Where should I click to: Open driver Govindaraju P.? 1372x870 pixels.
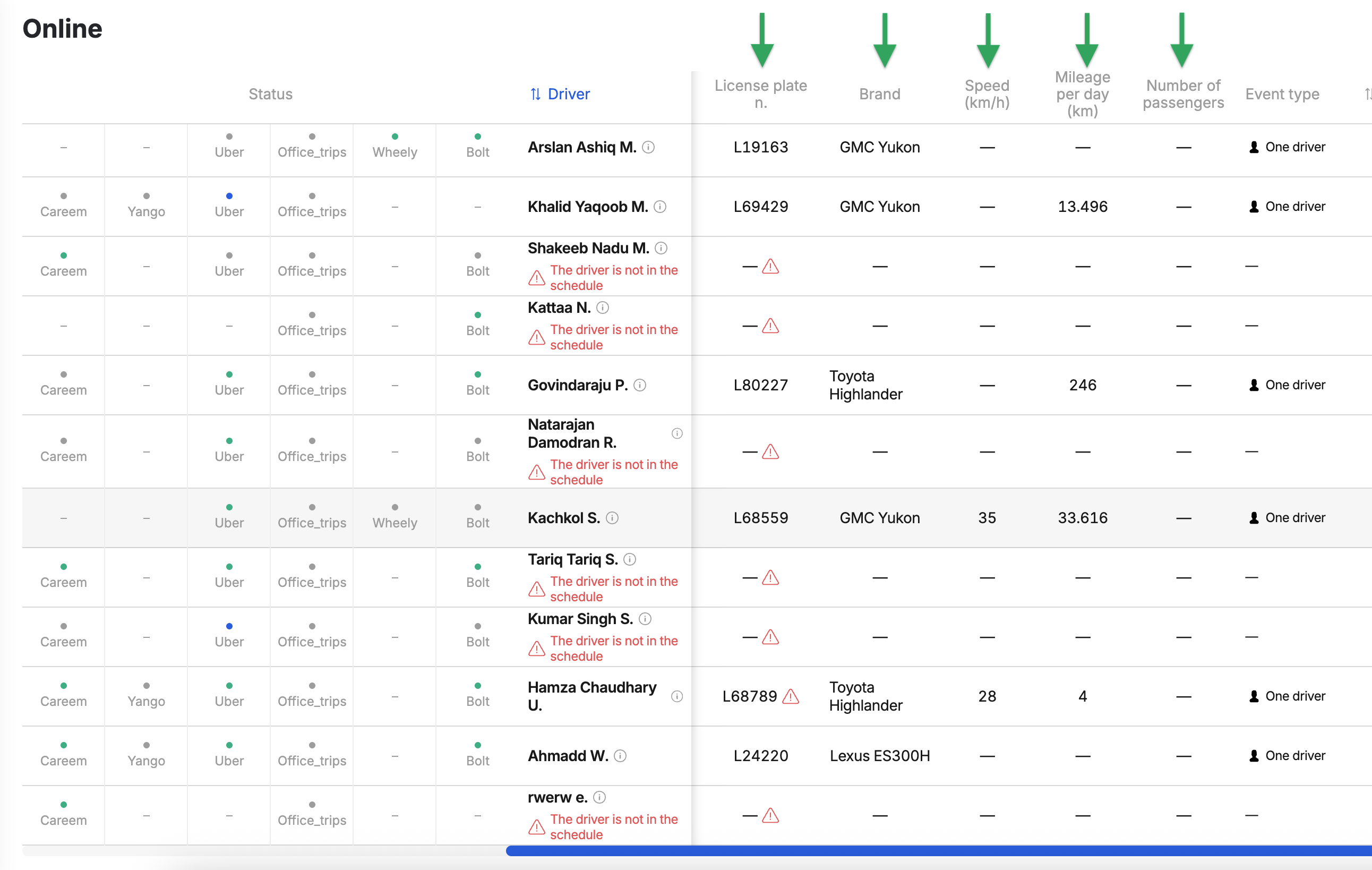click(x=578, y=386)
